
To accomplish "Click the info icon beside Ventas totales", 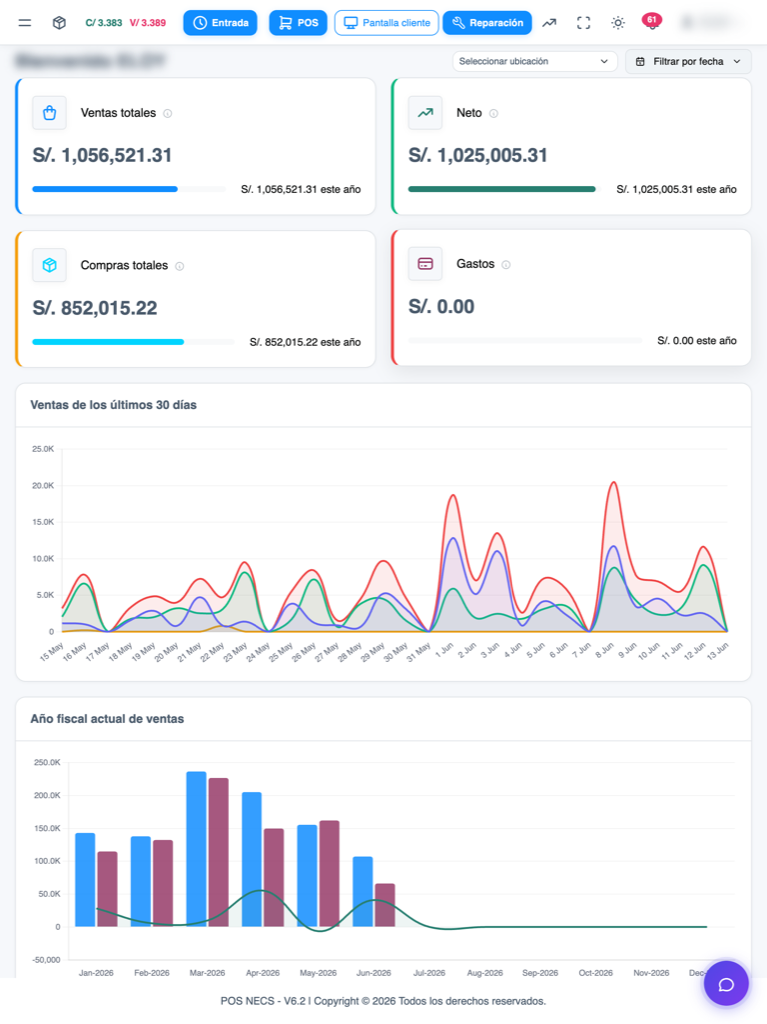I will (167, 114).
